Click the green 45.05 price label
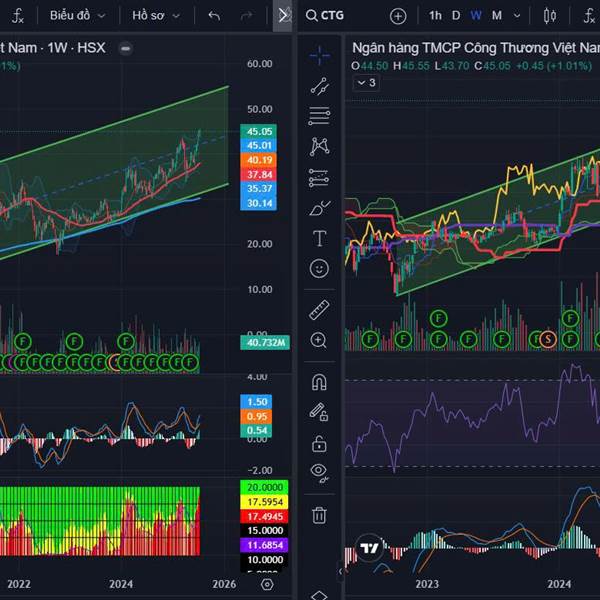The height and width of the screenshot is (600, 600). (259, 131)
